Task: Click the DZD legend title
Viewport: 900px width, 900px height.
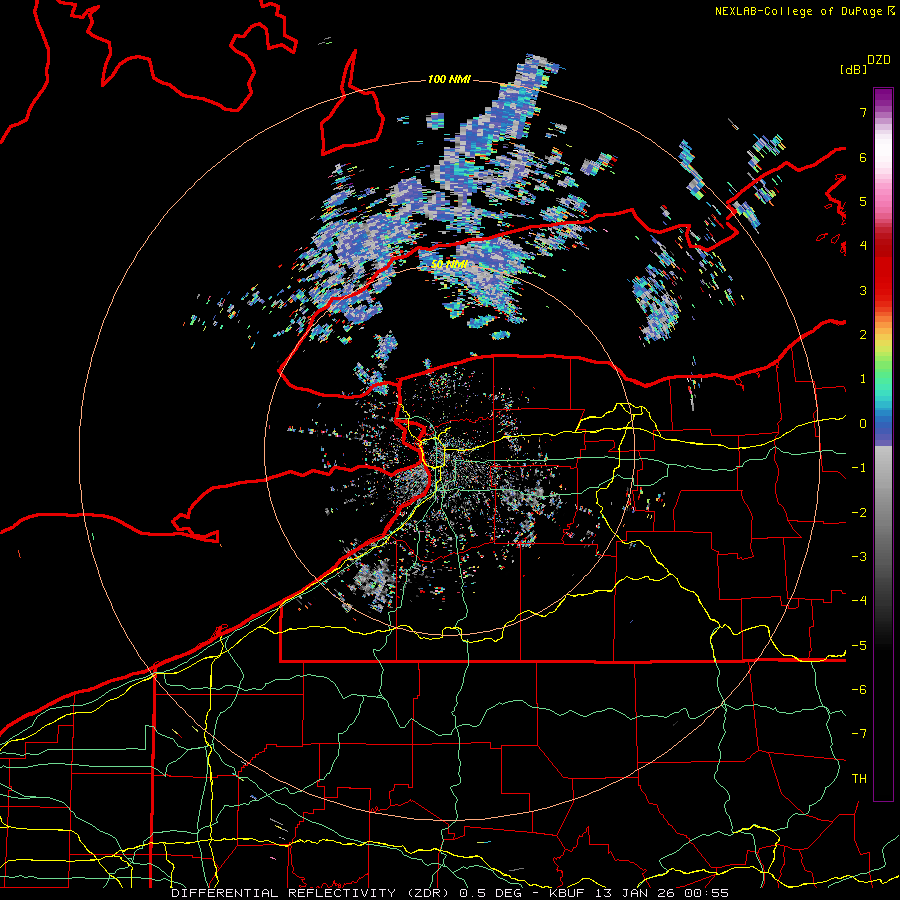Action: [879, 60]
